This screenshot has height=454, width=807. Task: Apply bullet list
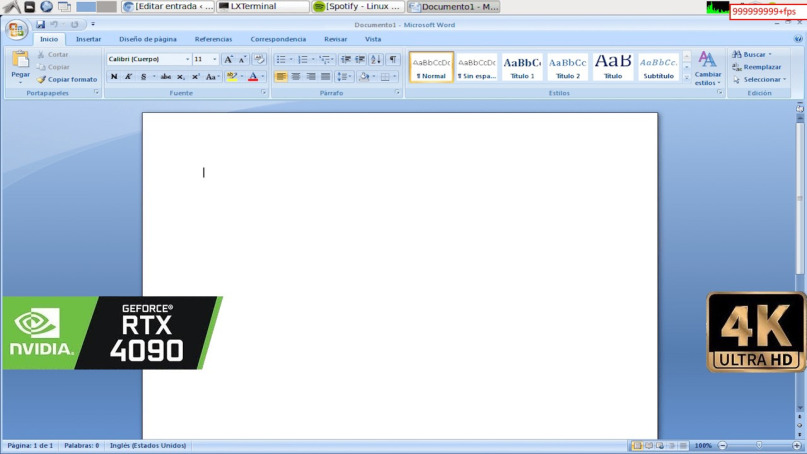pos(281,60)
